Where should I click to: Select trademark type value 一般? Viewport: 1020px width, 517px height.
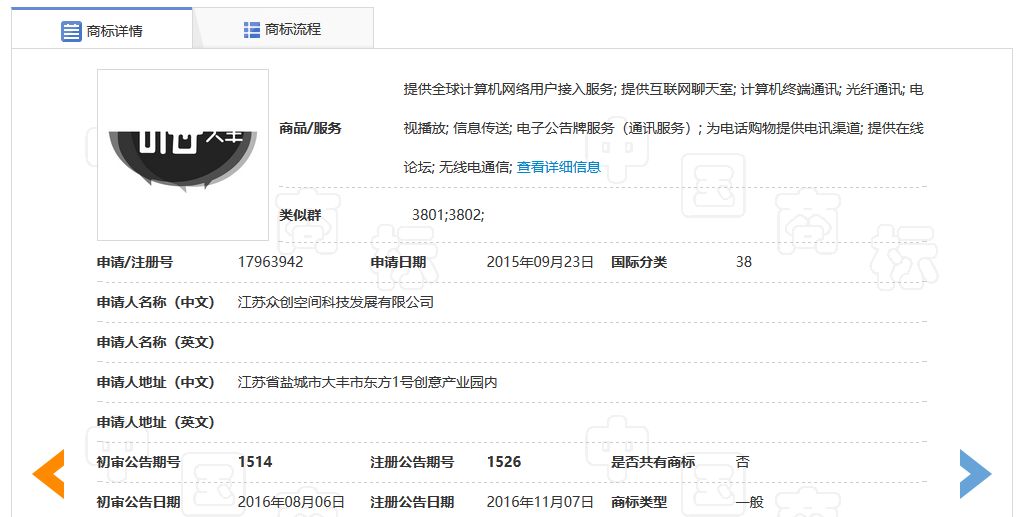749,502
